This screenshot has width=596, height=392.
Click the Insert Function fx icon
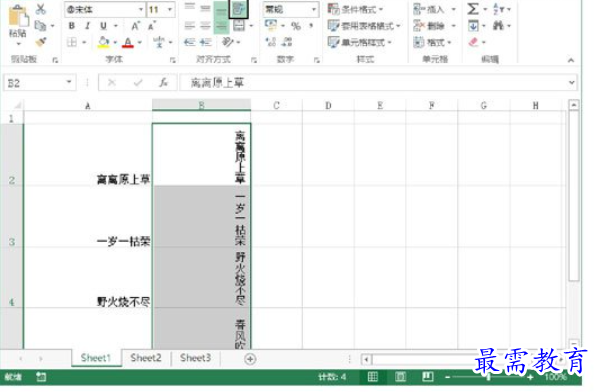[163, 83]
